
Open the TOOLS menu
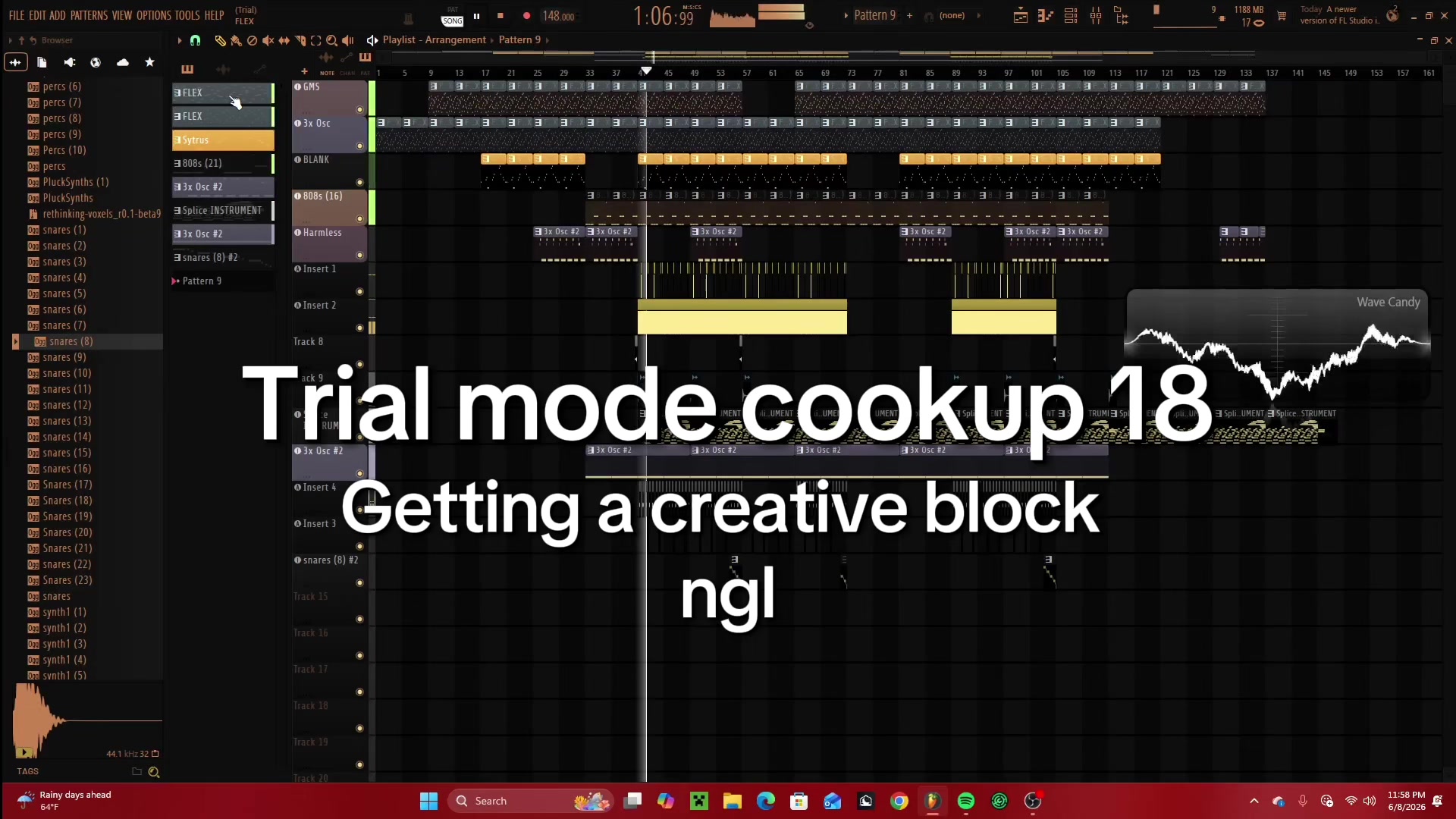(x=187, y=15)
